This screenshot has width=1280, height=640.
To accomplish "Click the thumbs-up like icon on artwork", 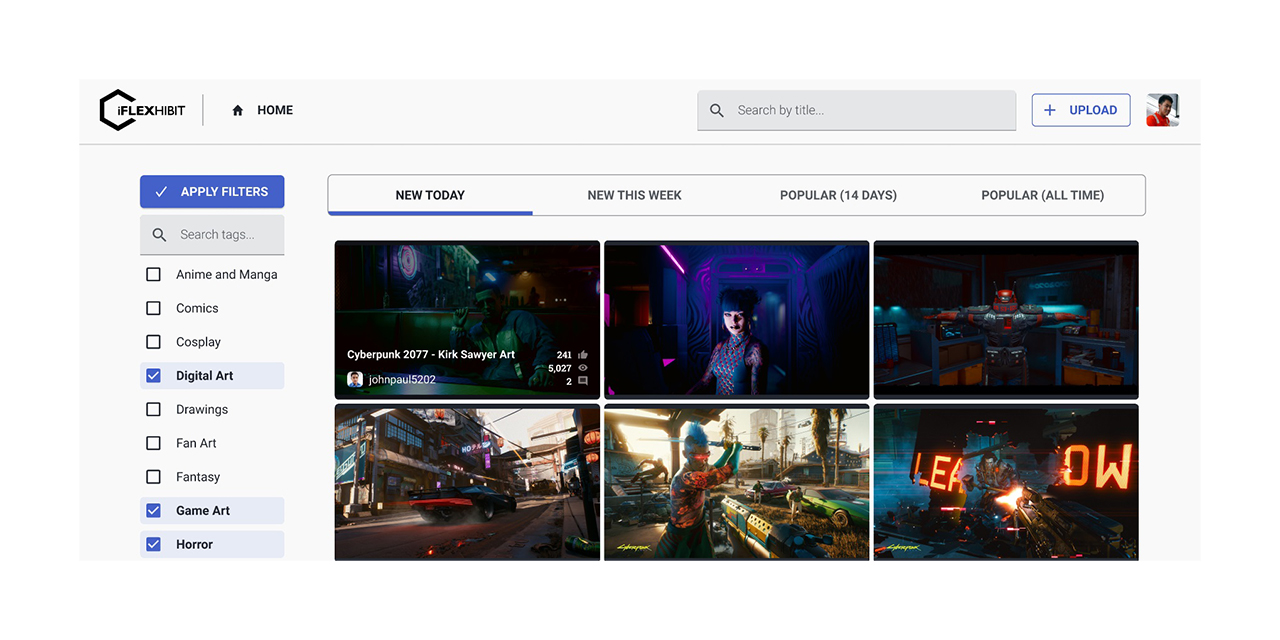I will 583,355.
